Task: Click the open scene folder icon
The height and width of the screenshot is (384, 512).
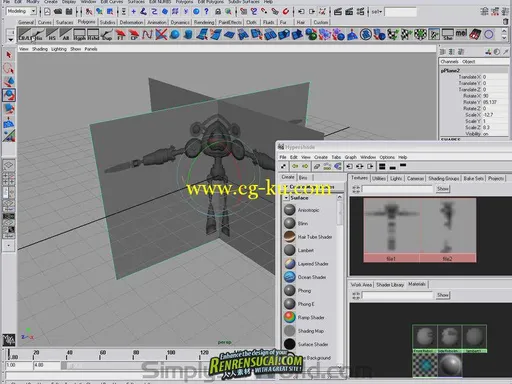Action: 58,12
